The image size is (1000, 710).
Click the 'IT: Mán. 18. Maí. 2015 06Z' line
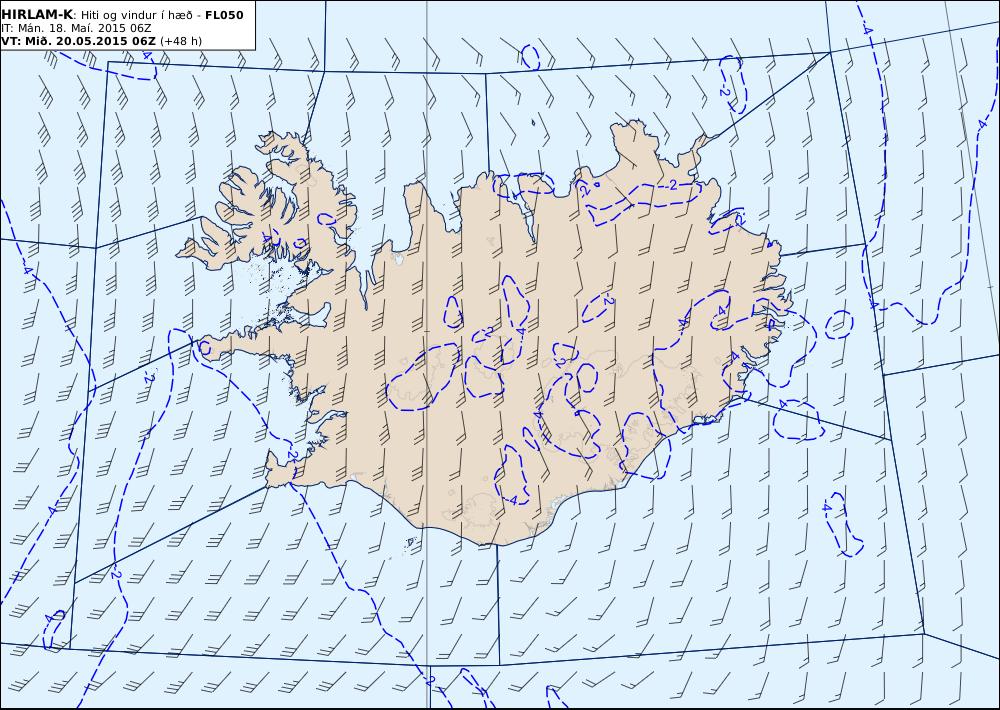pyautogui.click(x=76, y=28)
